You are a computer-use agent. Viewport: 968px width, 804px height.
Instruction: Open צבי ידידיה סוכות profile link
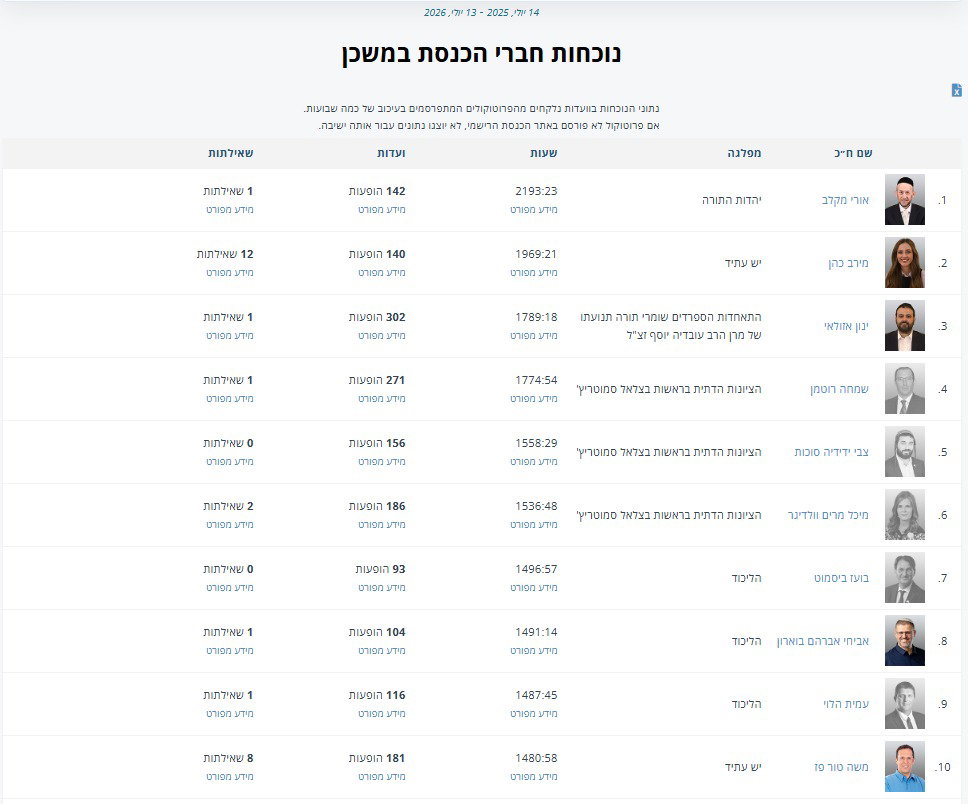(x=832, y=452)
